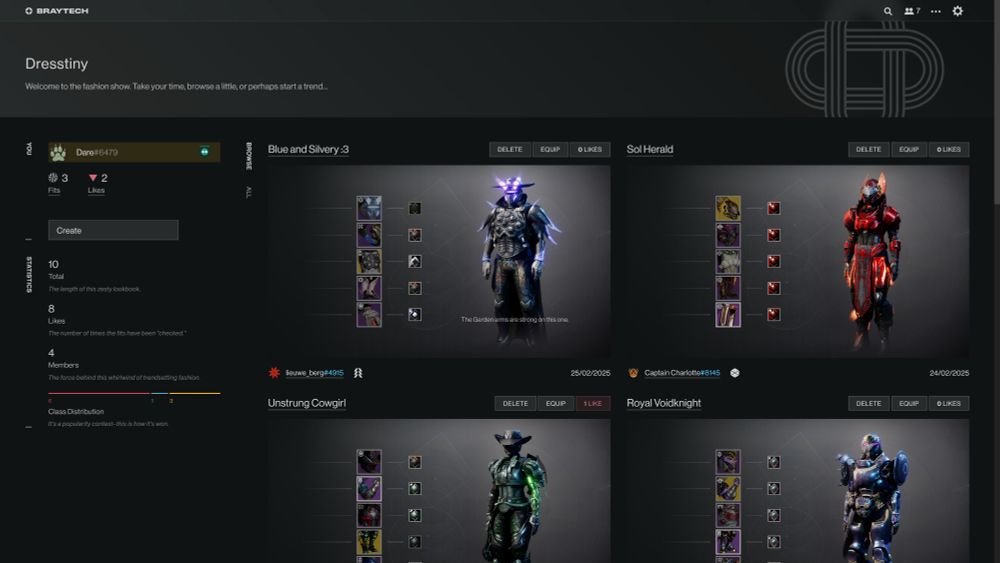Click the orange emblem beside Captain Charlotte
The height and width of the screenshot is (563, 1000).
coord(633,373)
